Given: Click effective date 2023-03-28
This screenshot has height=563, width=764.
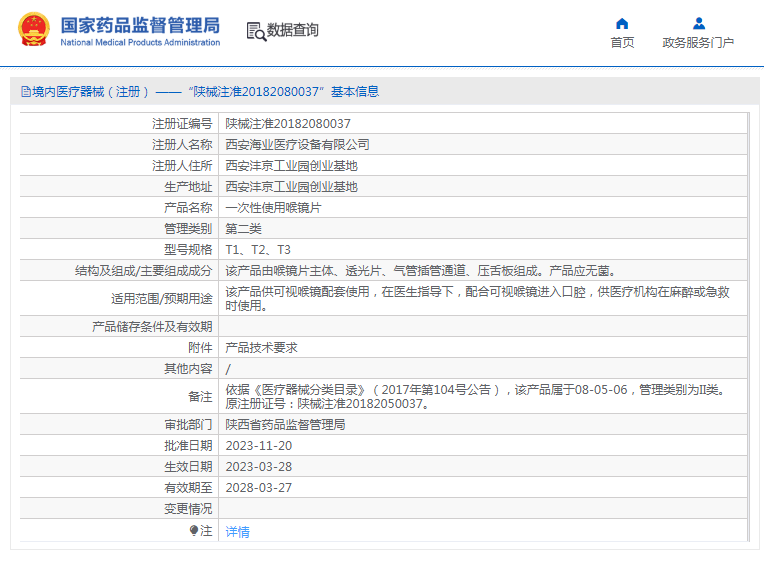Looking at the screenshot, I should [259, 466].
